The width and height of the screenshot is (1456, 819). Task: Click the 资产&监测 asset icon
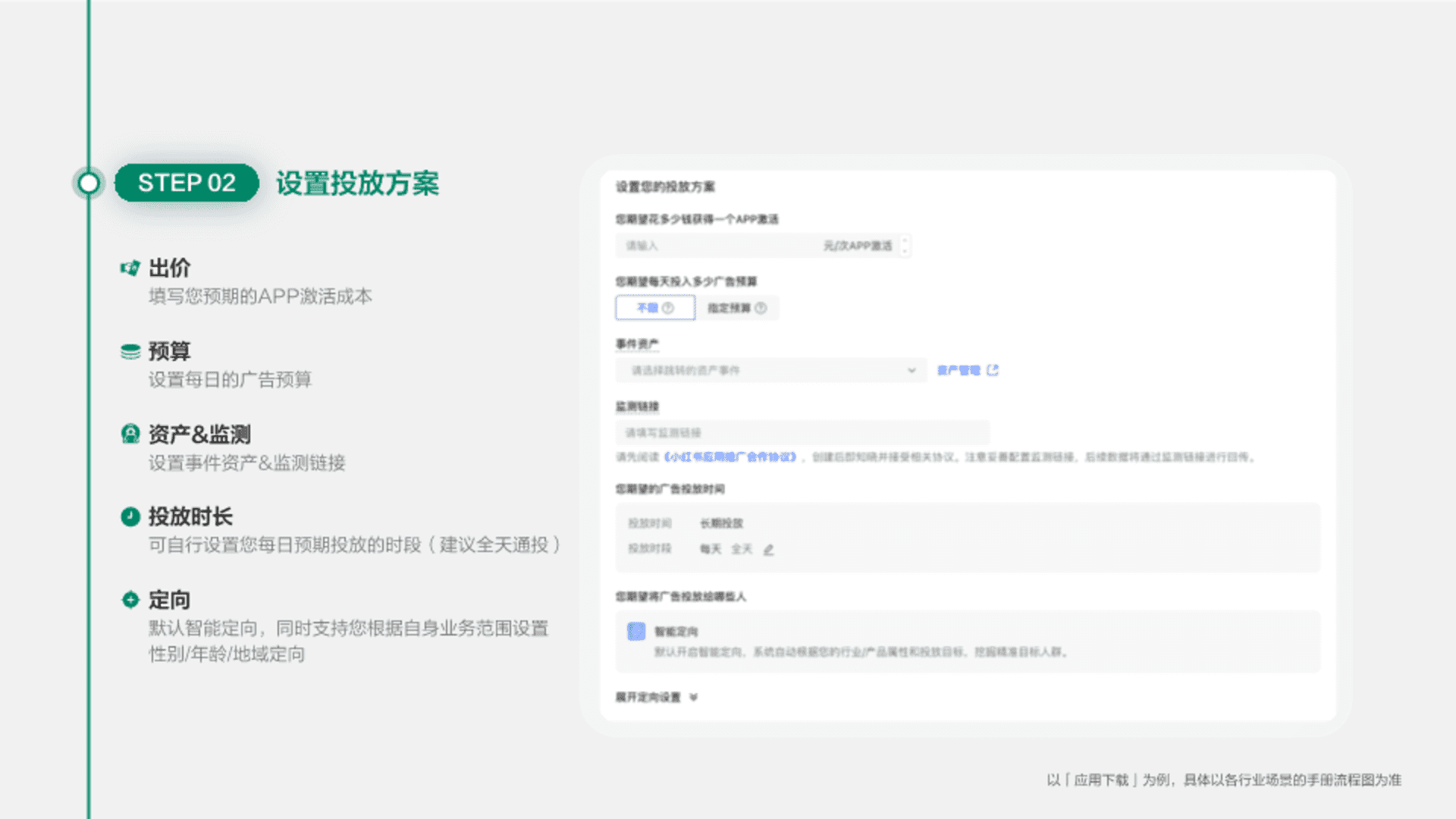(x=130, y=434)
